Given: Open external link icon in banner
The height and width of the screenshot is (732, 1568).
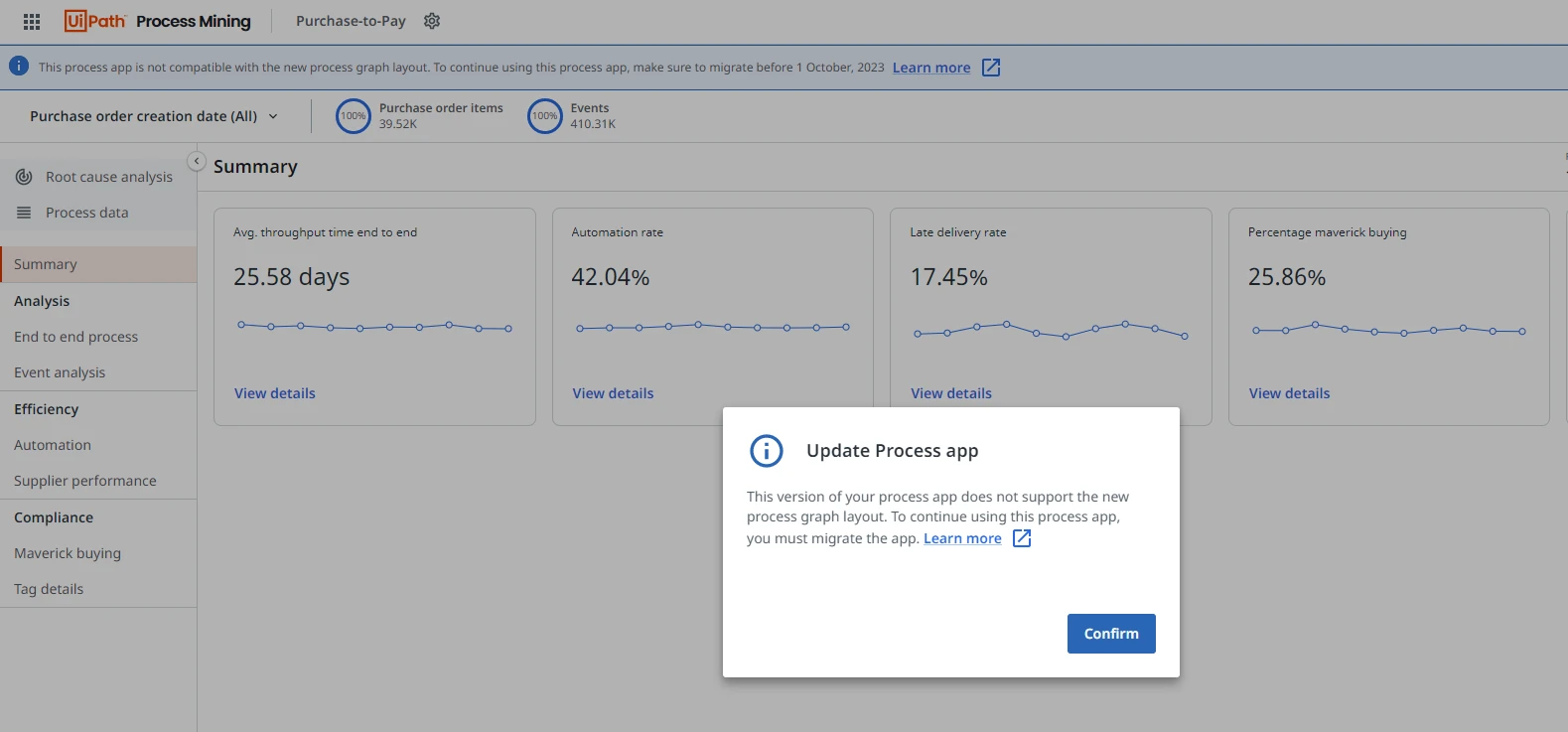Looking at the screenshot, I should click(x=991, y=68).
